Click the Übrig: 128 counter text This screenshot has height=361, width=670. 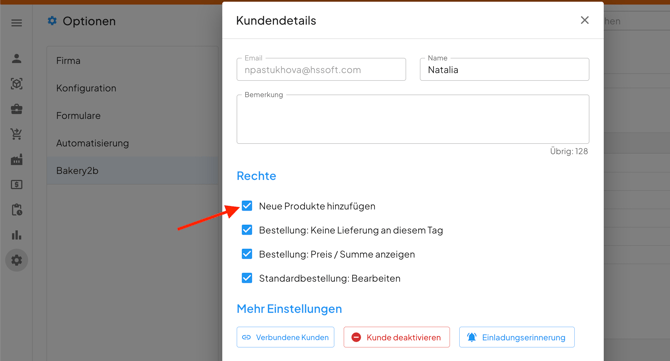point(569,151)
